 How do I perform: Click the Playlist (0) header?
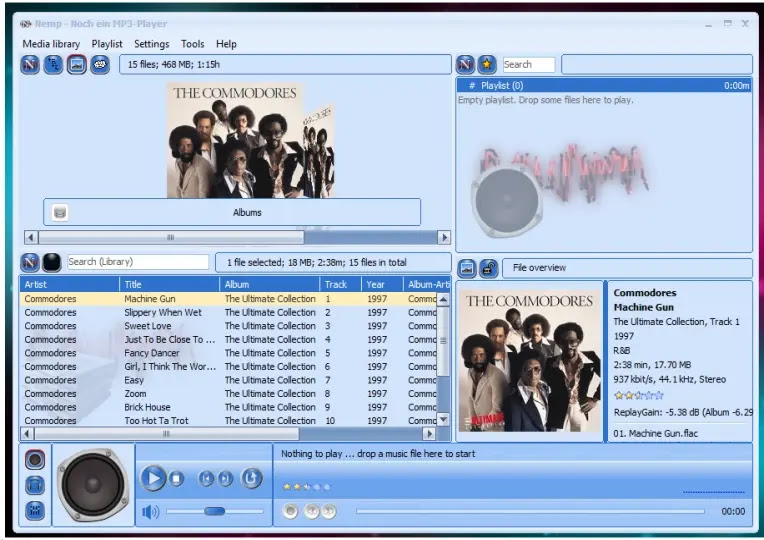coord(604,85)
